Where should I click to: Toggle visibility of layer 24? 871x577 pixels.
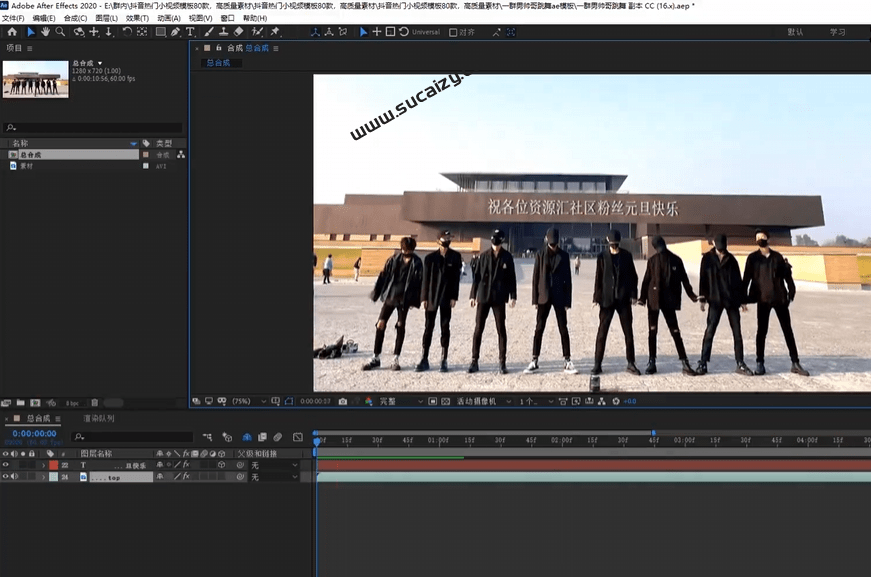point(6,477)
